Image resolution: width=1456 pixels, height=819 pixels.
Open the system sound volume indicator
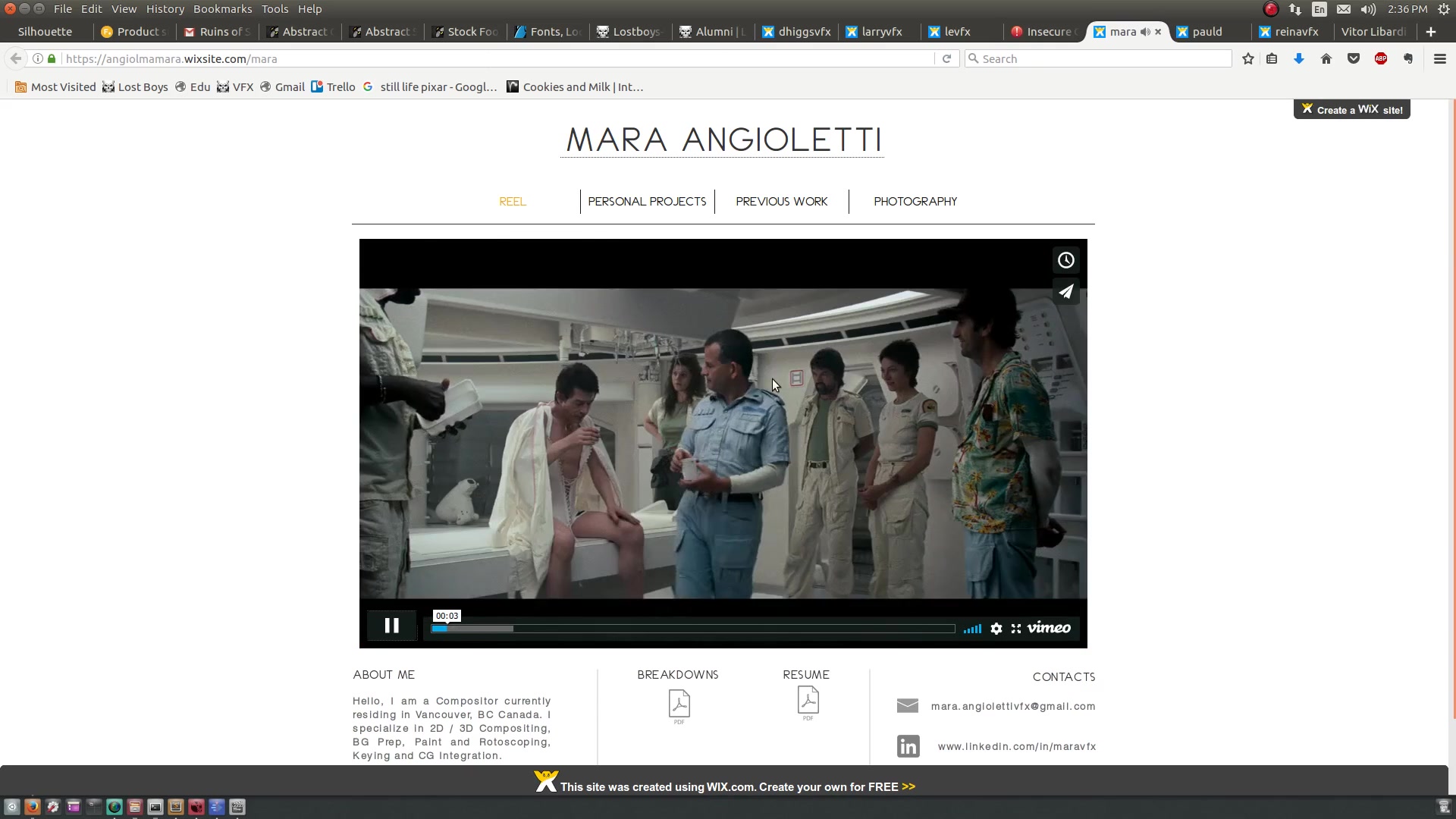pos(1368,9)
